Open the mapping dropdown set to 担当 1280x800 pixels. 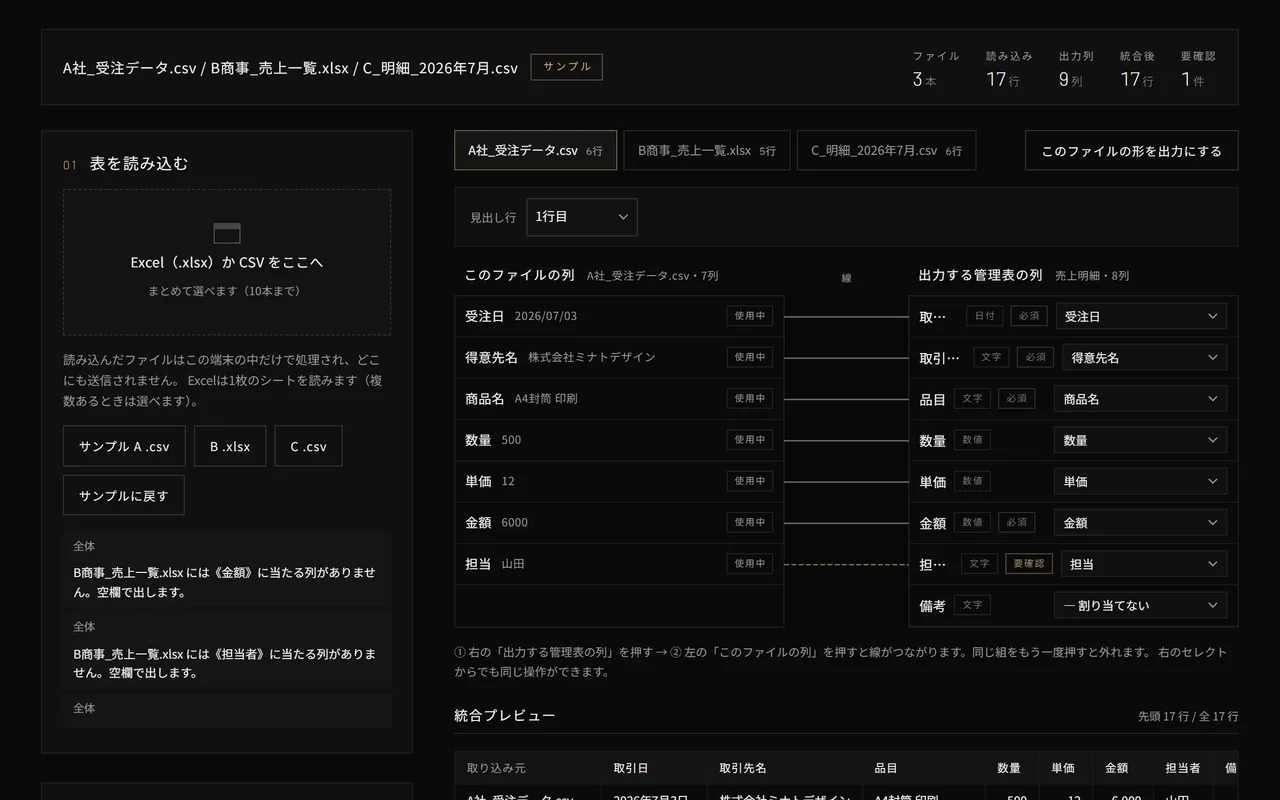click(x=1144, y=564)
